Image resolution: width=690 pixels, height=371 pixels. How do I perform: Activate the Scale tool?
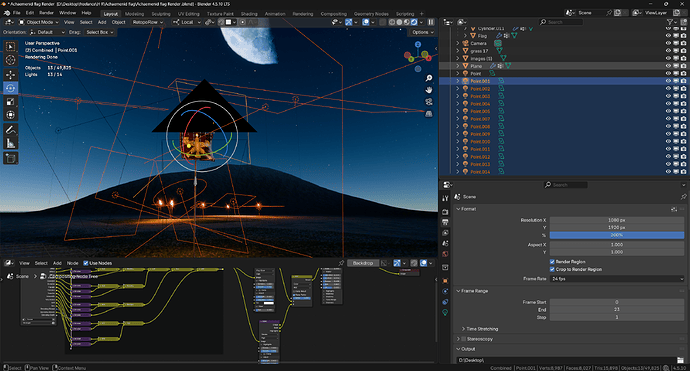pos(11,102)
